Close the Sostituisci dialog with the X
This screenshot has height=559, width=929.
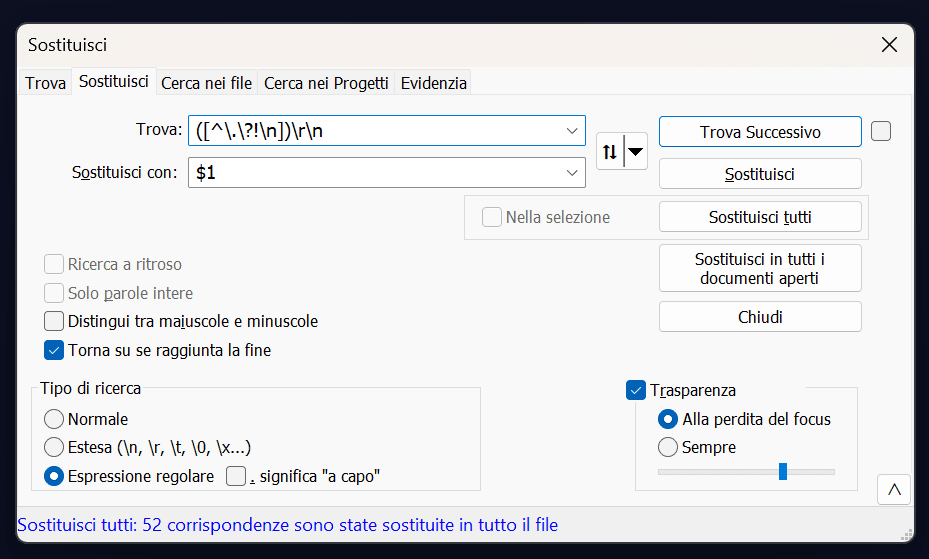click(889, 44)
